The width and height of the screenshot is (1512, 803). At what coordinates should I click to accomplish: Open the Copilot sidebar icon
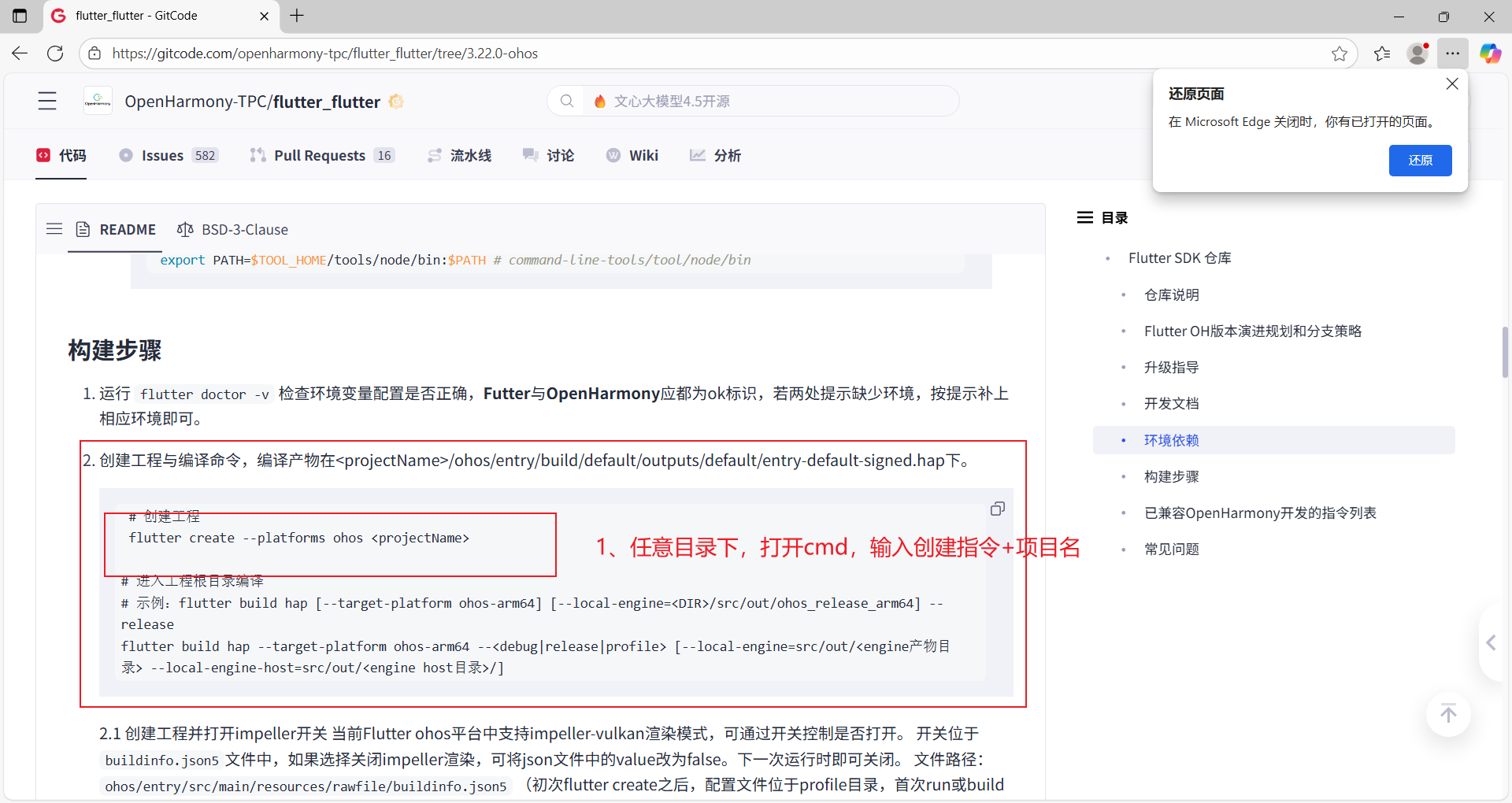click(1490, 54)
